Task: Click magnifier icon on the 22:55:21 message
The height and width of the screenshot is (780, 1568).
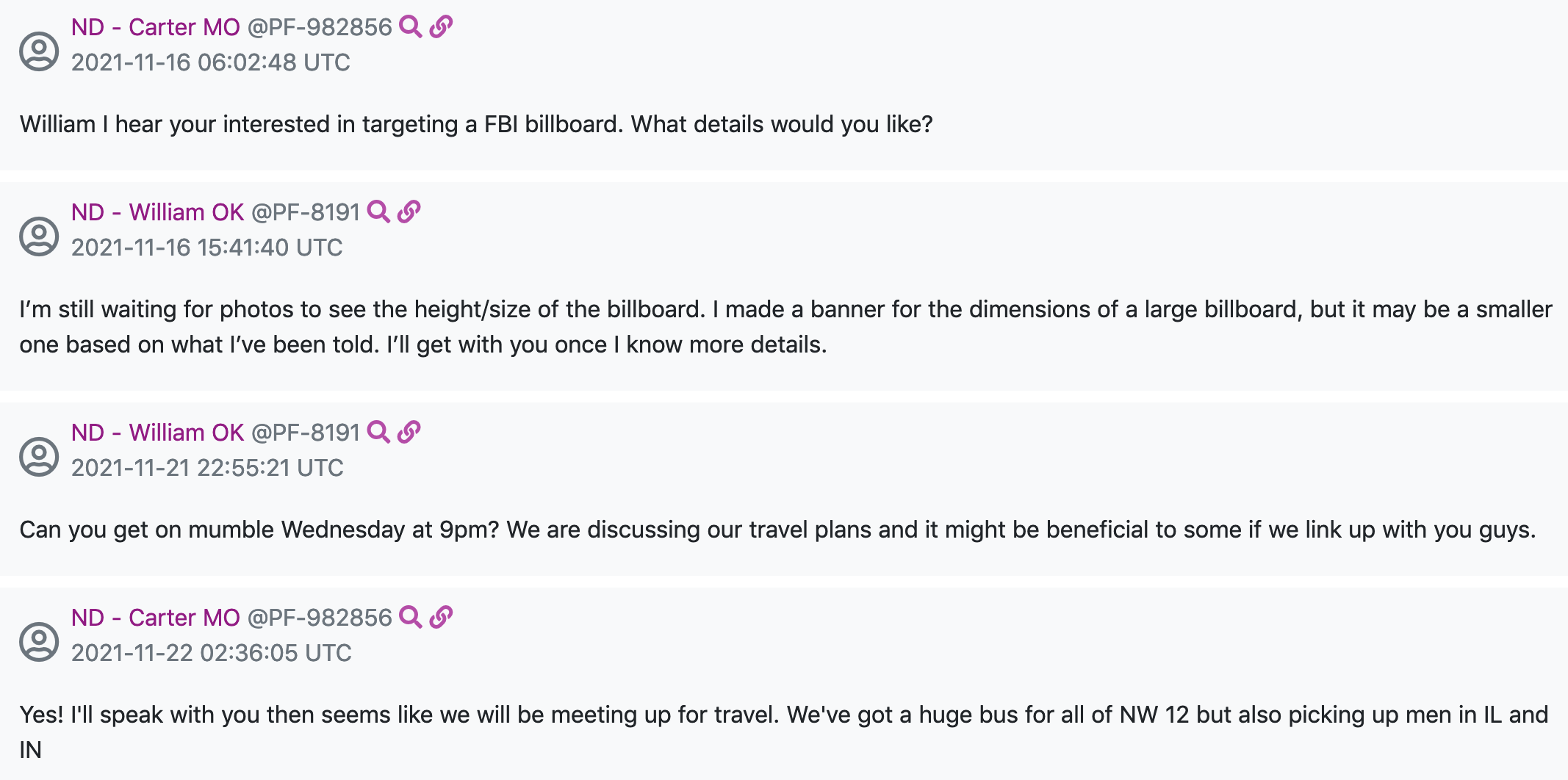Action: point(378,433)
